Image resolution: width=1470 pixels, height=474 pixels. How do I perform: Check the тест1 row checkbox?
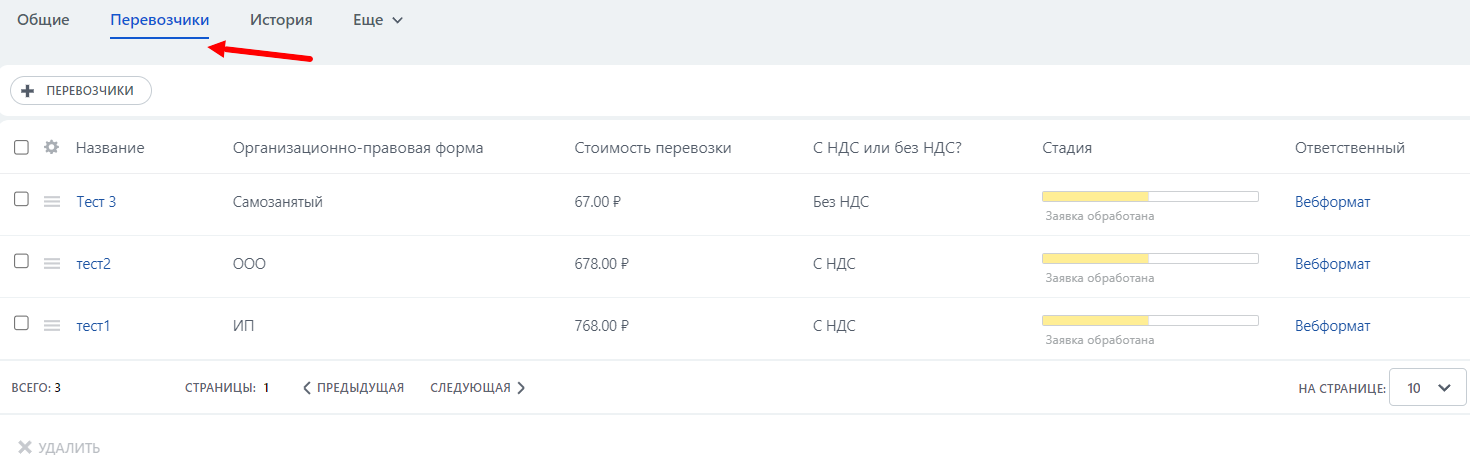click(x=21, y=323)
